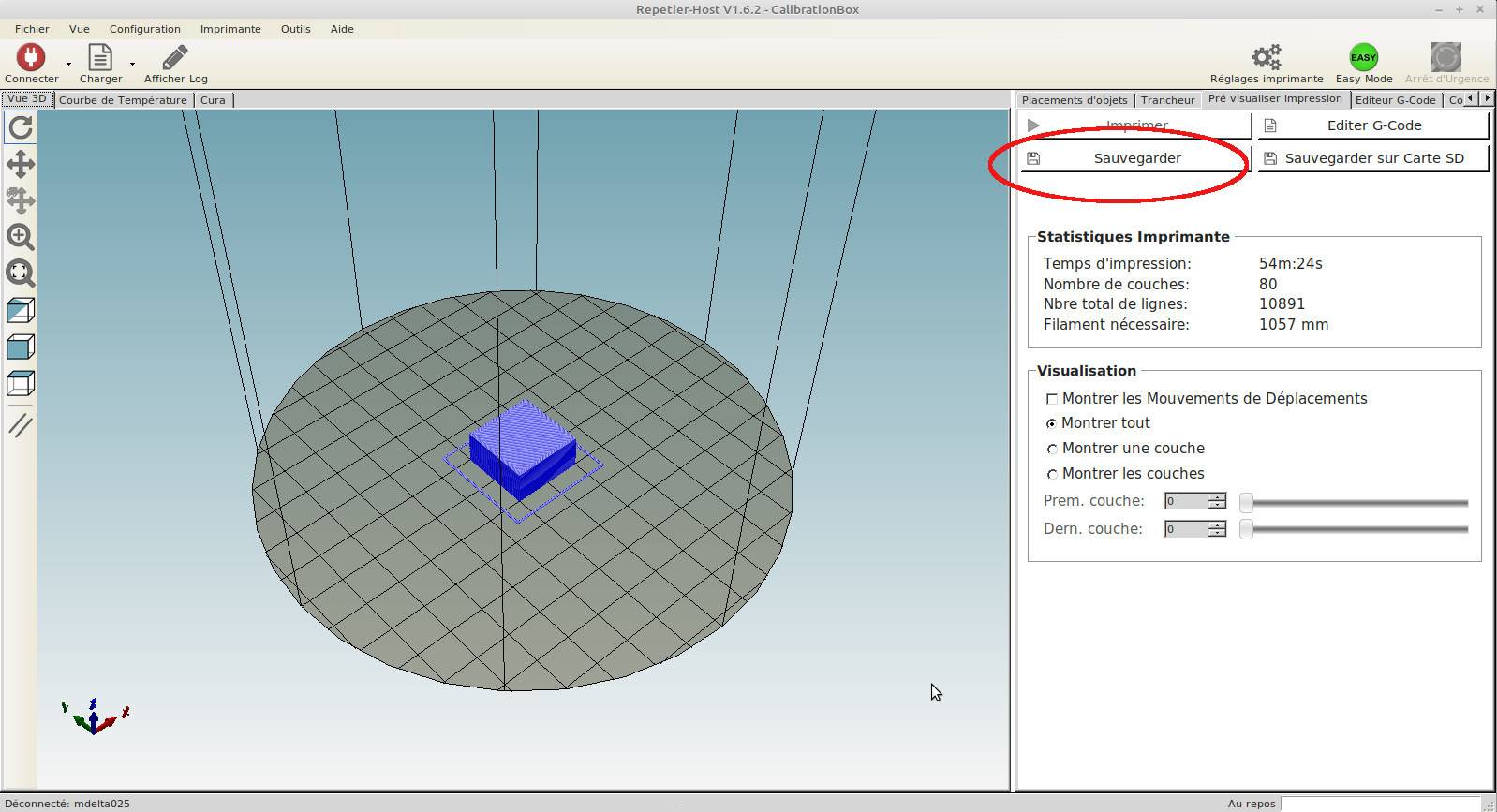Select the Montrer les couches option
The height and width of the screenshot is (812, 1497).
point(1052,474)
